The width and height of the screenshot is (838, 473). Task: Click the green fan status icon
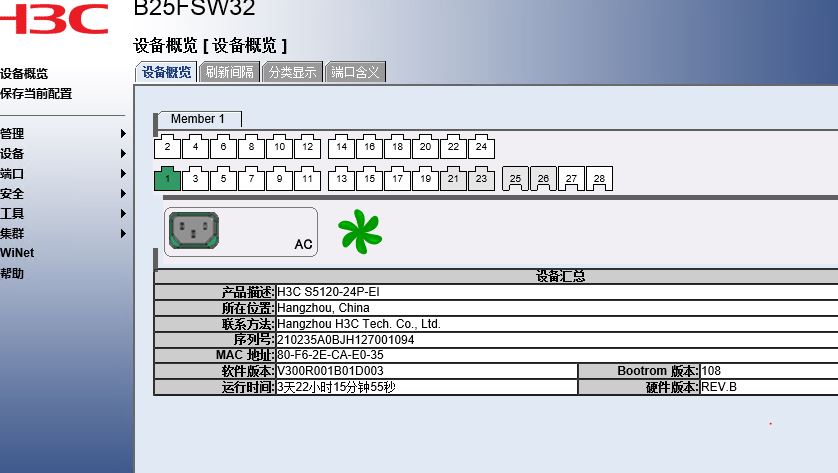coord(360,231)
